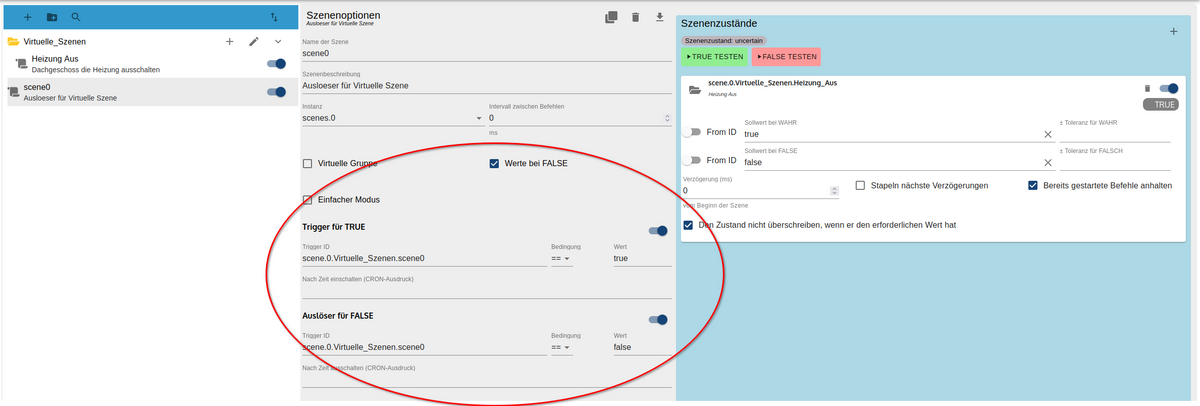Edit the Szenenbeschreibung field
The width and height of the screenshot is (1200, 406).
coord(486,85)
